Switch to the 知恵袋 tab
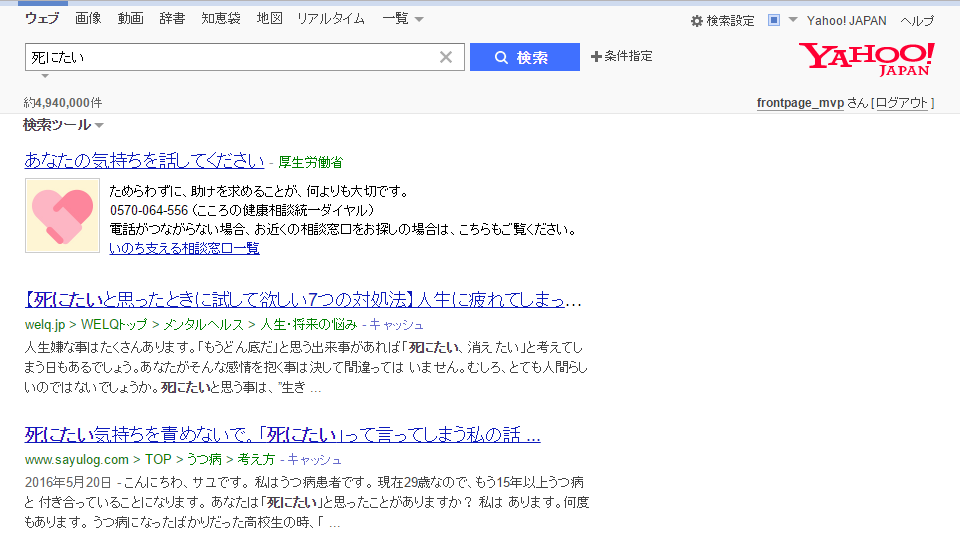The width and height of the screenshot is (960, 533). coord(221,18)
